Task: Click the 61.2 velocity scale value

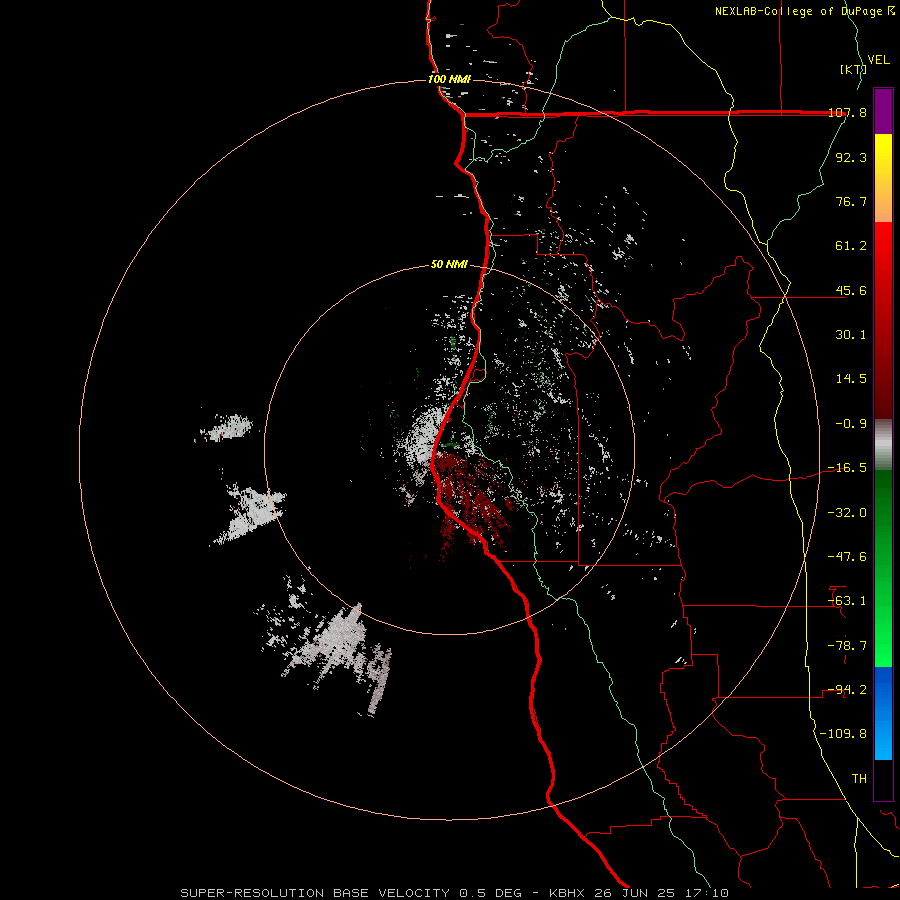Action: pos(851,246)
